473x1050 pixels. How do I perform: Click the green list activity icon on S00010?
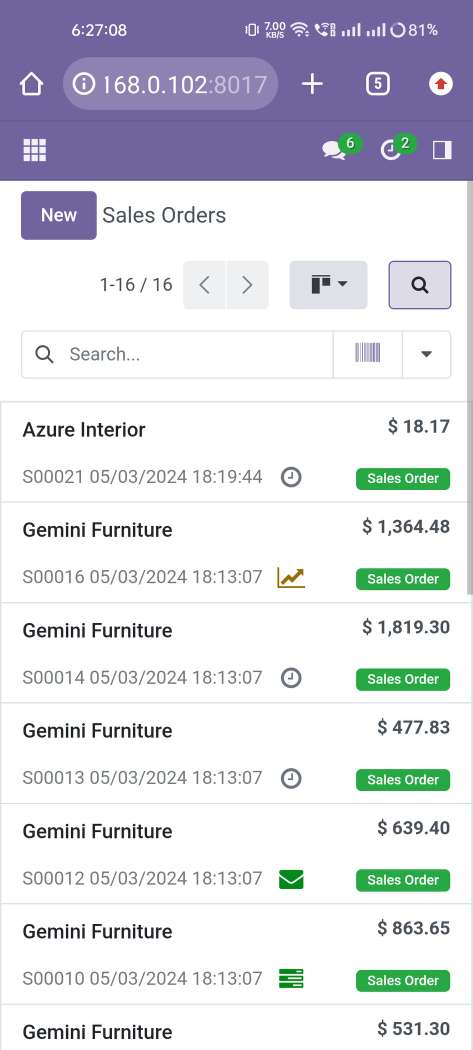291,979
